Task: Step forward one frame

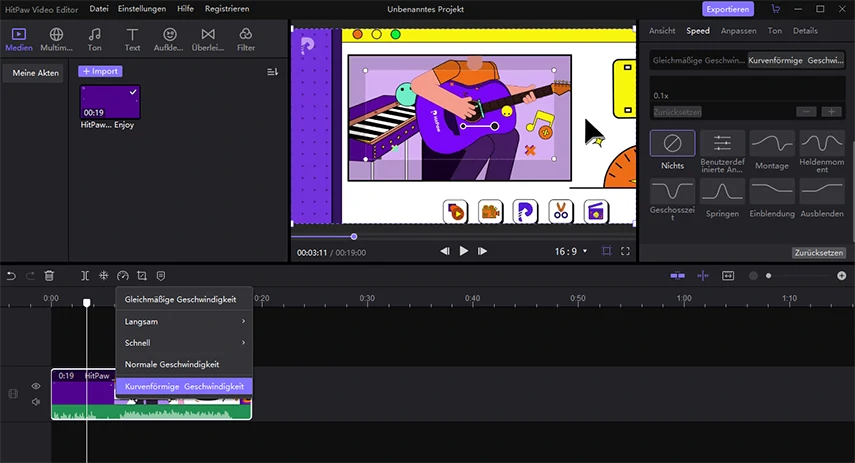Action: click(x=482, y=251)
